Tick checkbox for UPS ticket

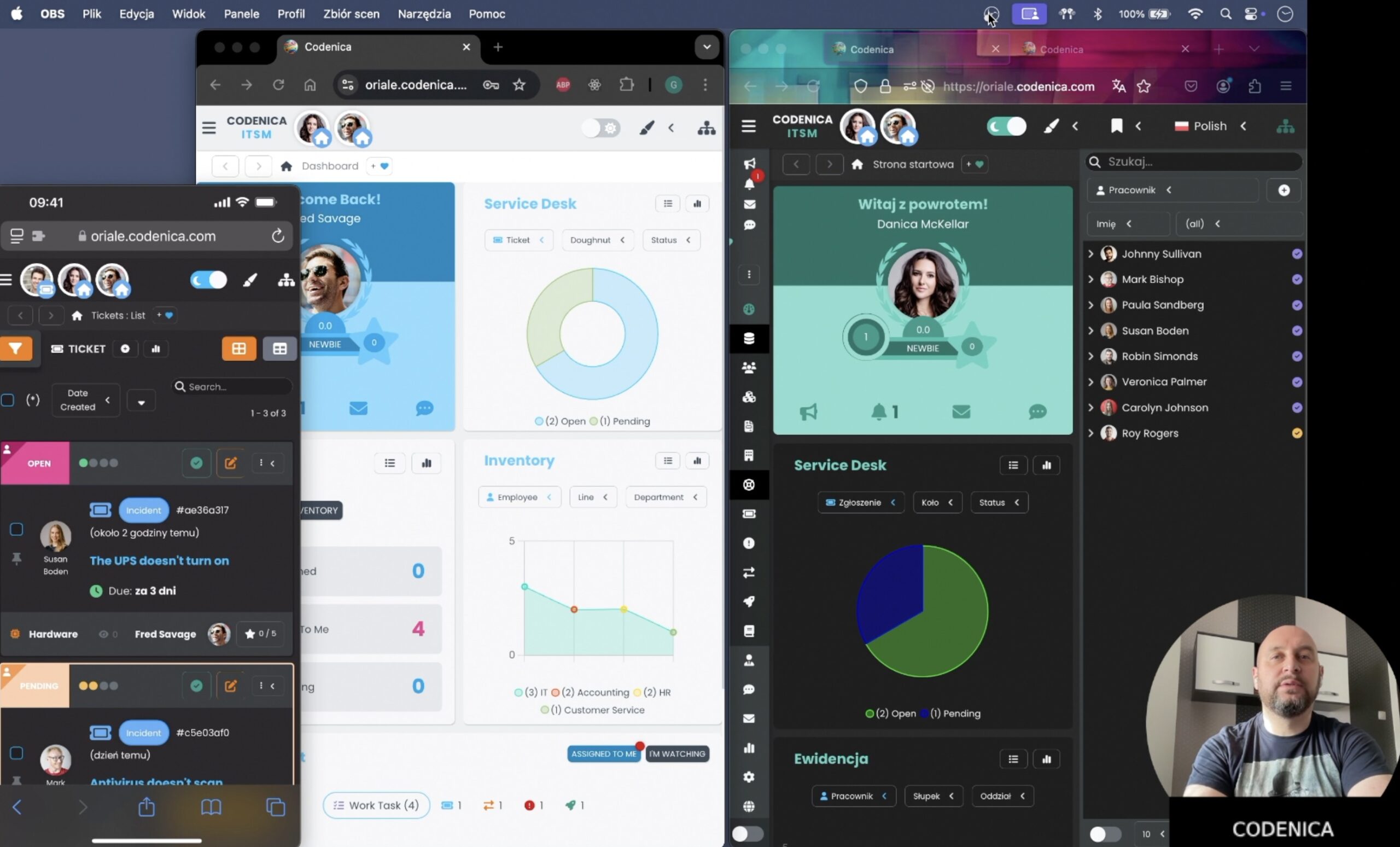pyautogui.click(x=16, y=529)
